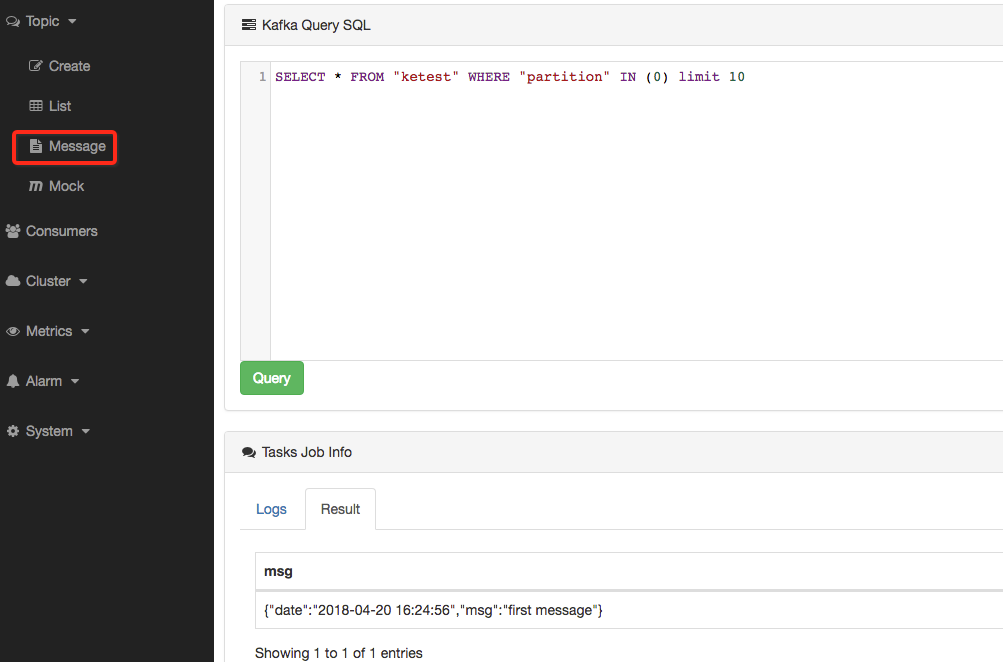Expand the Alarm menu caret

[75, 381]
